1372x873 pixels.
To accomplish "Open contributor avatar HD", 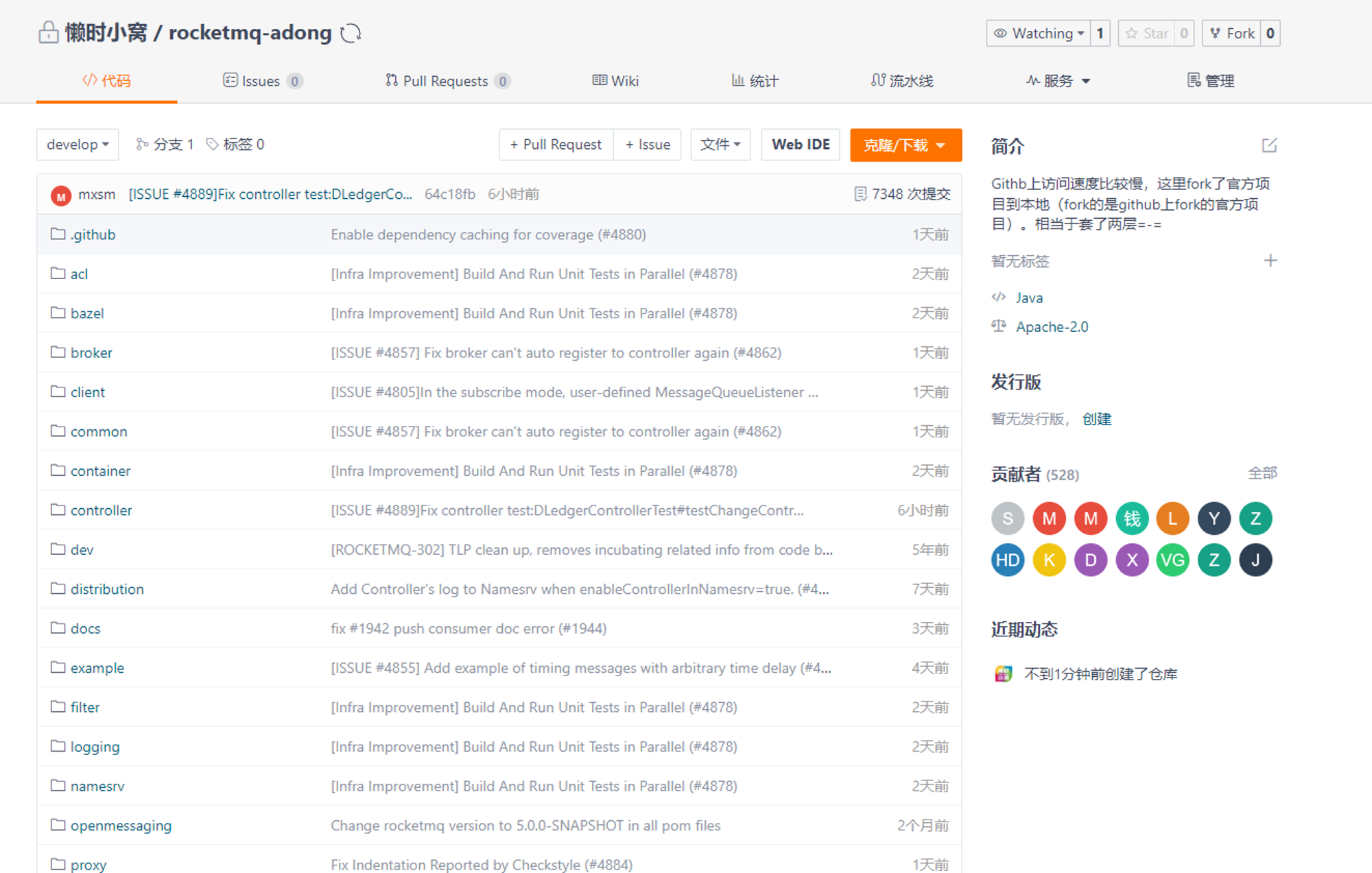I will pyautogui.click(x=1008, y=560).
